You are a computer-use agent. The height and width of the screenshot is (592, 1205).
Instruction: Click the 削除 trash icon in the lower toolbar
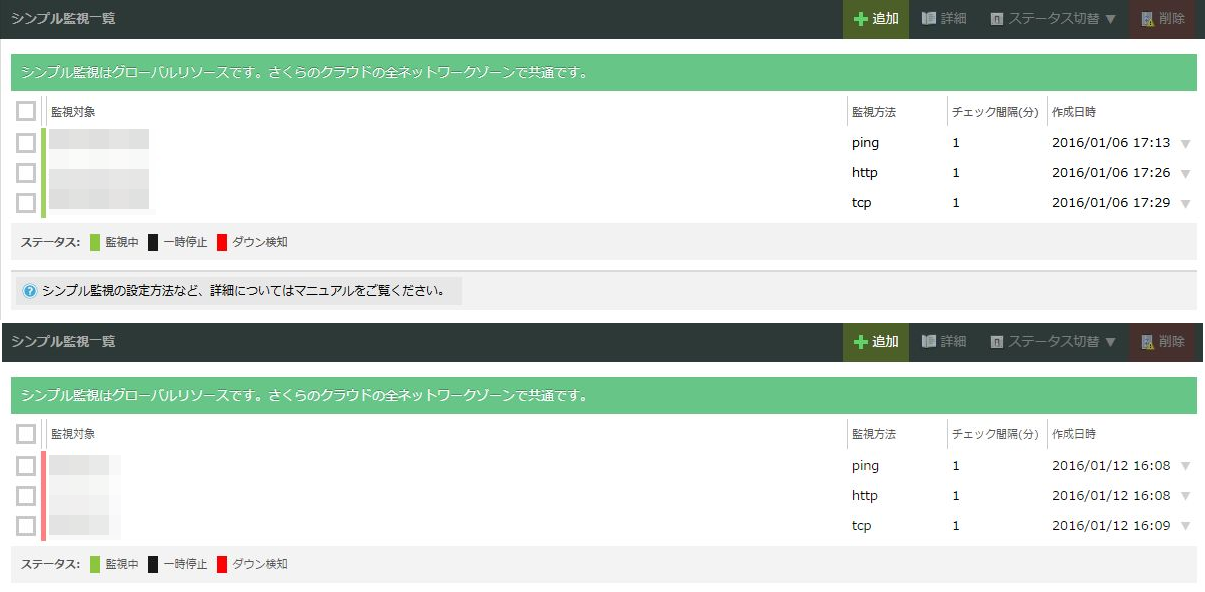(x=1147, y=342)
